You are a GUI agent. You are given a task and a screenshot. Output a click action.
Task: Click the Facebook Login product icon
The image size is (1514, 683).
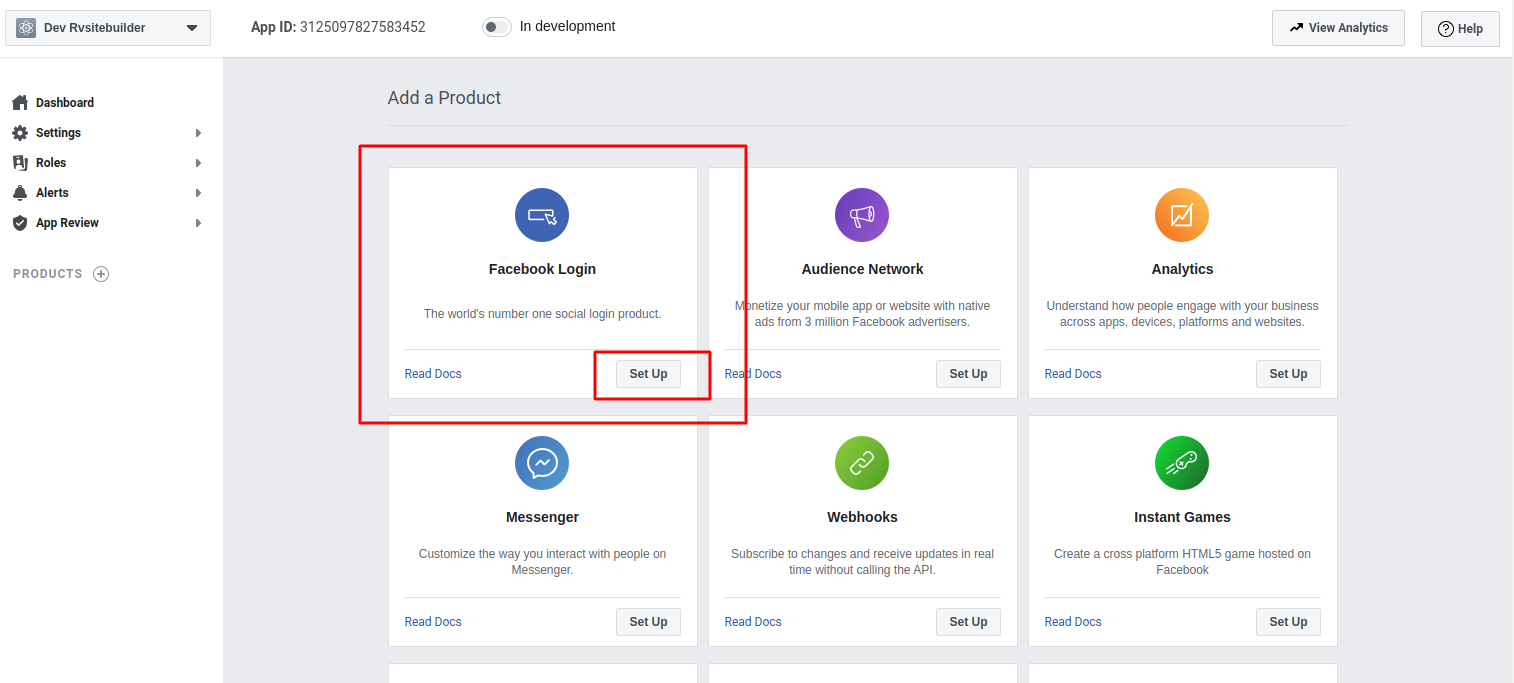(542, 215)
